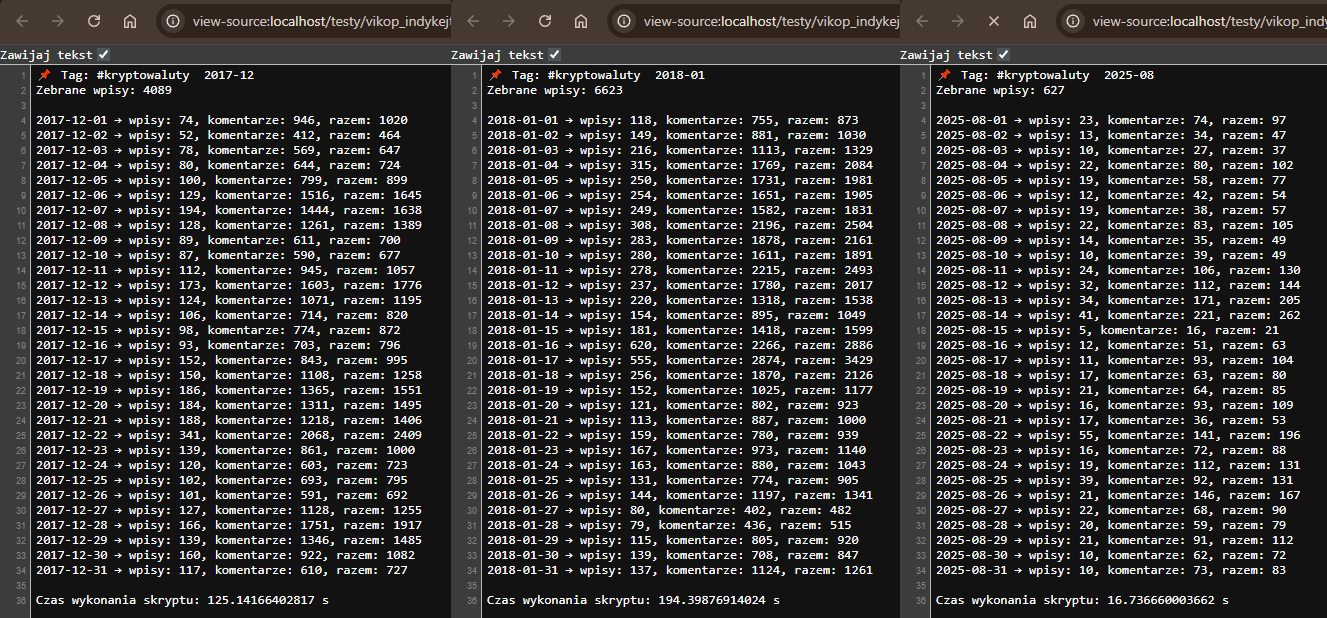Reload the page showing 2018-01 data

[545, 21]
